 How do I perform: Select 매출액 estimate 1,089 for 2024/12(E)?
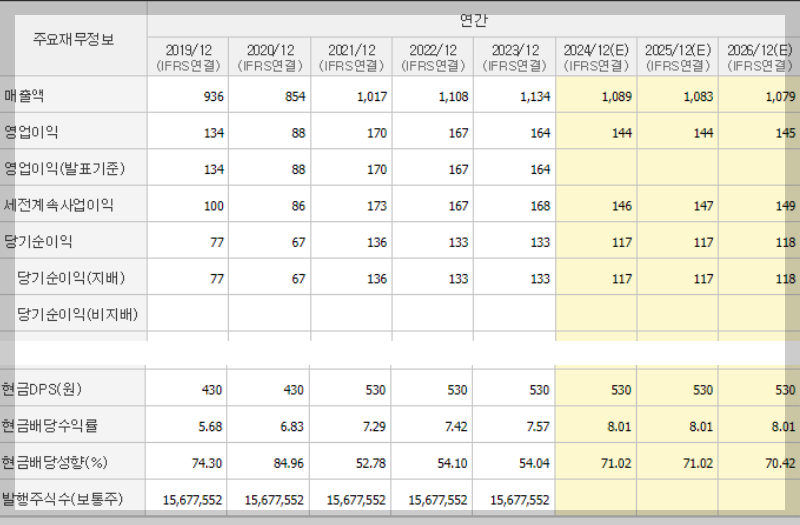click(617, 96)
